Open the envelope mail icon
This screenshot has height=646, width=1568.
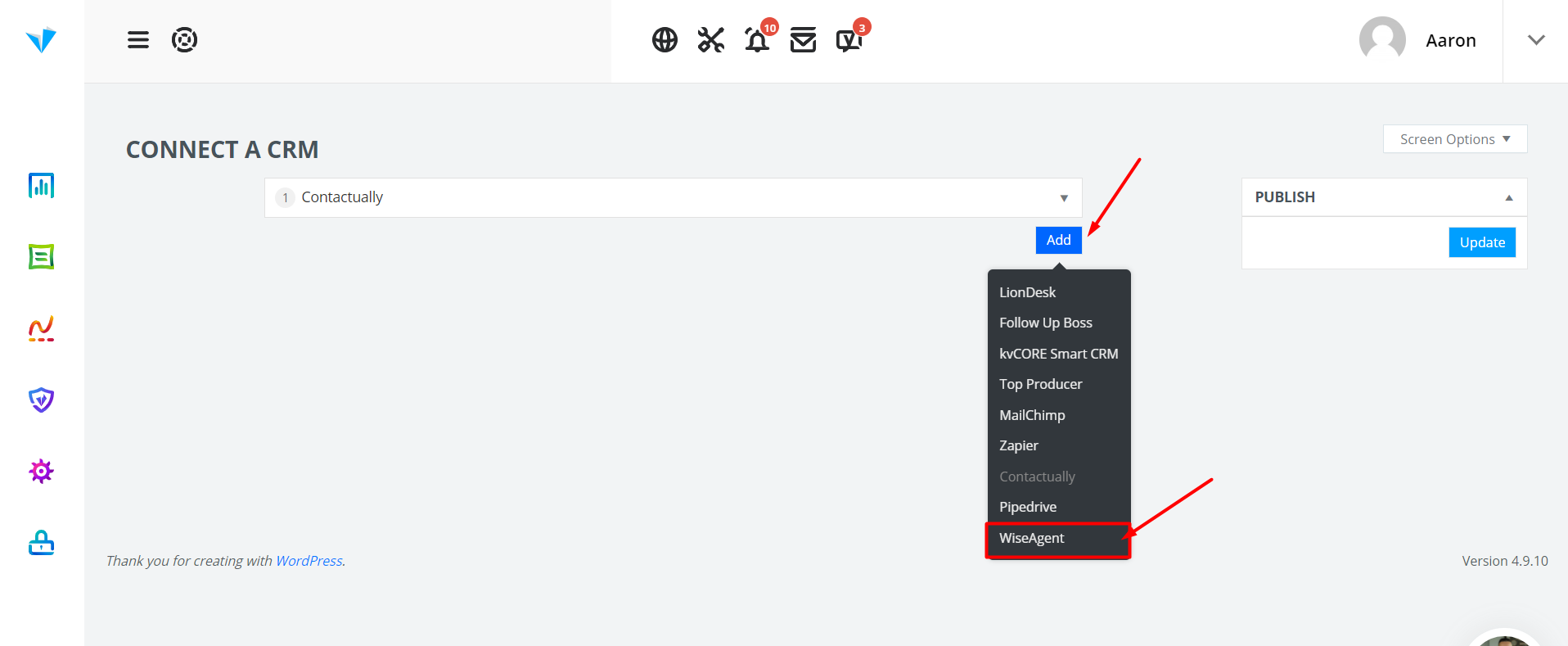pyautogui.click(x=804, y=39)
